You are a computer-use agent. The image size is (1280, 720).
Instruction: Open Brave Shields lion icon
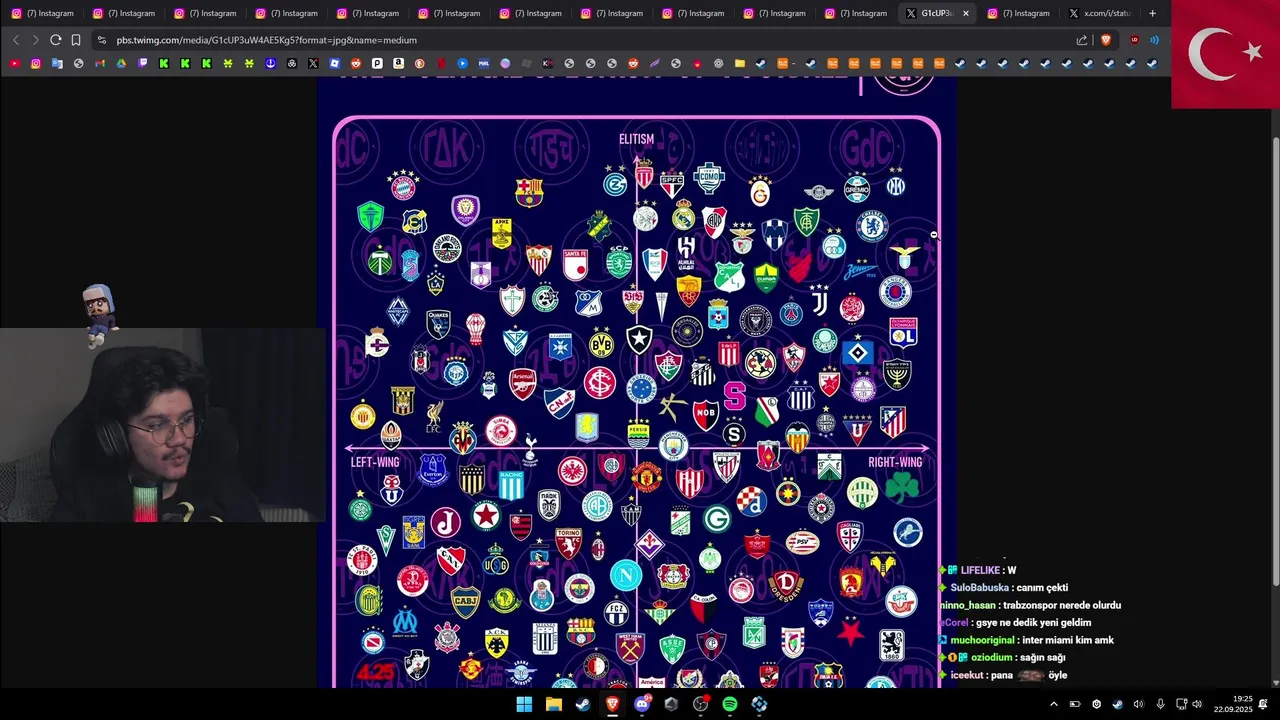(x=1106, y=40)
